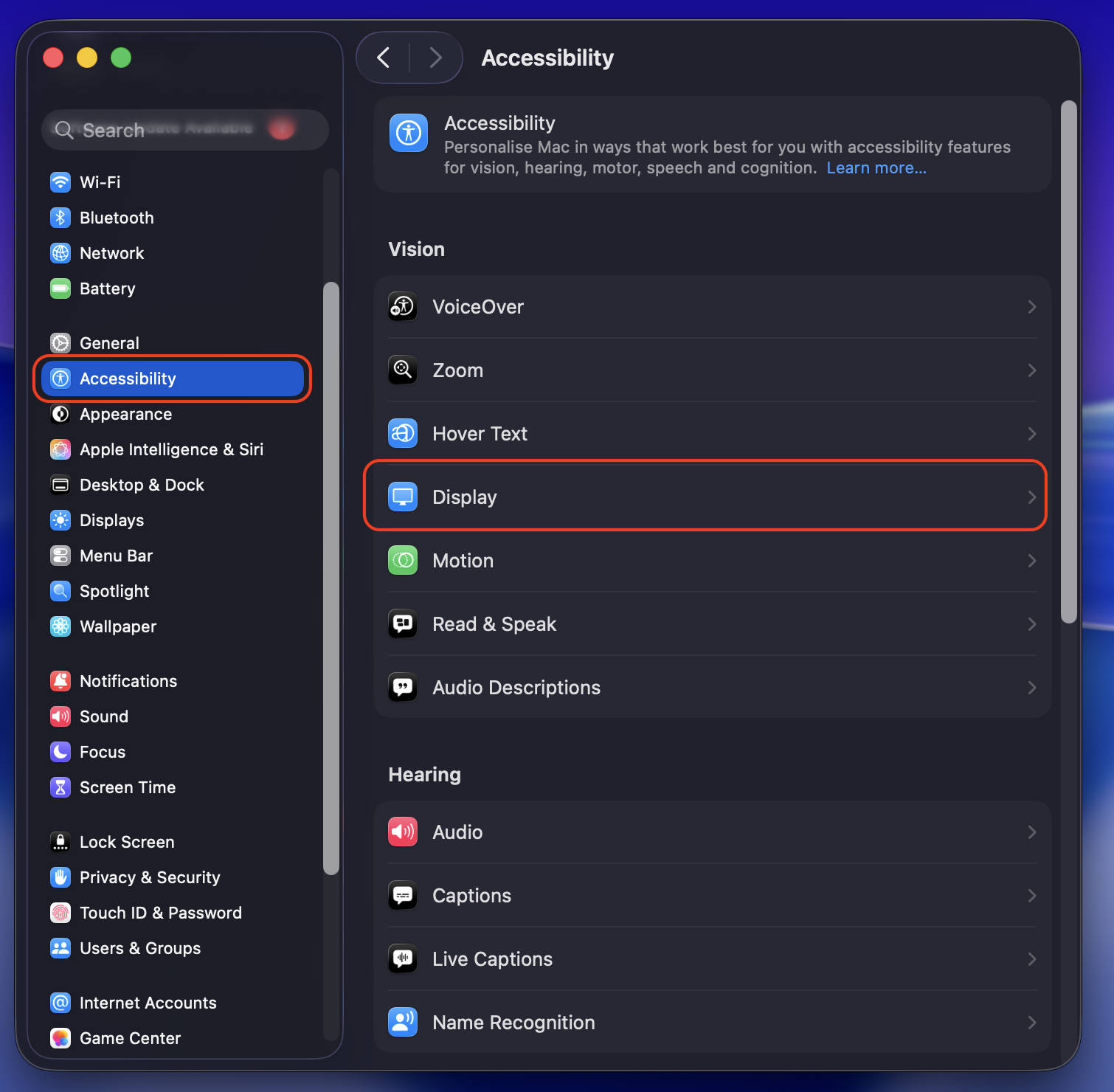This screenshot has width=1114, height=1092.
Task: Select the highlighted Accessibility sidebar item
Action: click(x=173, y=378)
